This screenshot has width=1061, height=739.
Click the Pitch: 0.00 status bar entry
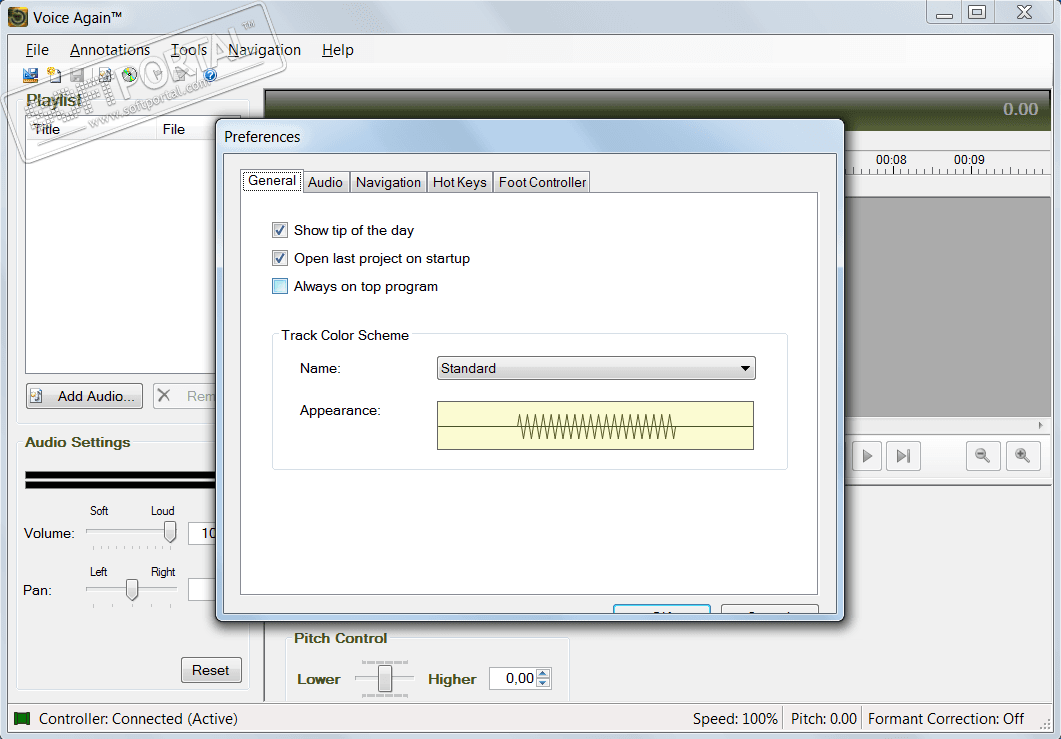click(823, 719)
